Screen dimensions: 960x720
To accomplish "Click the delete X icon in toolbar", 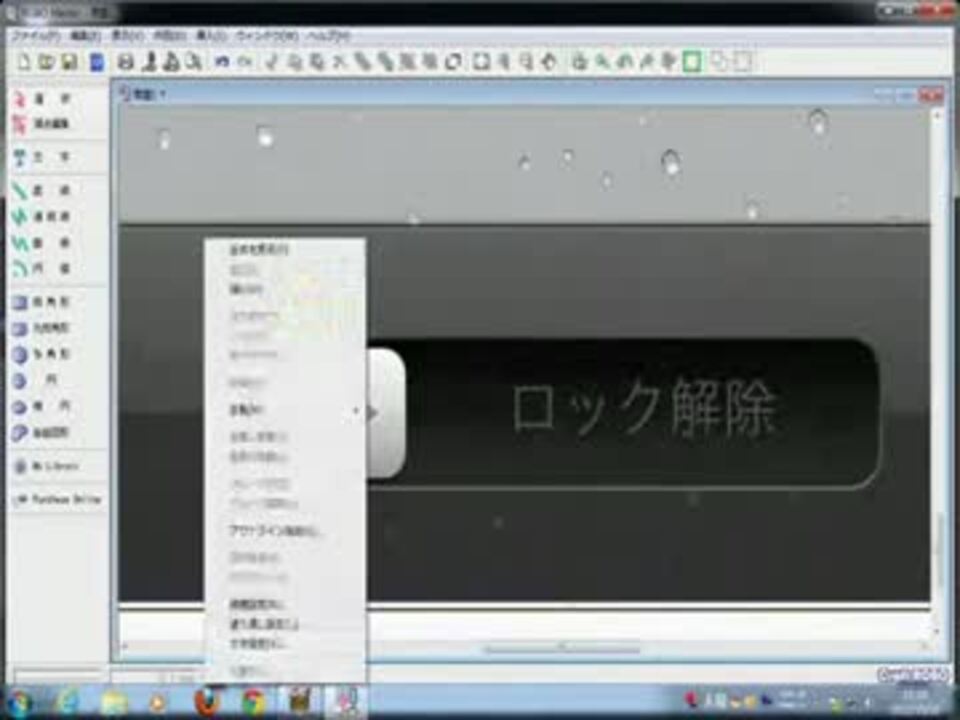I will 340,62.
